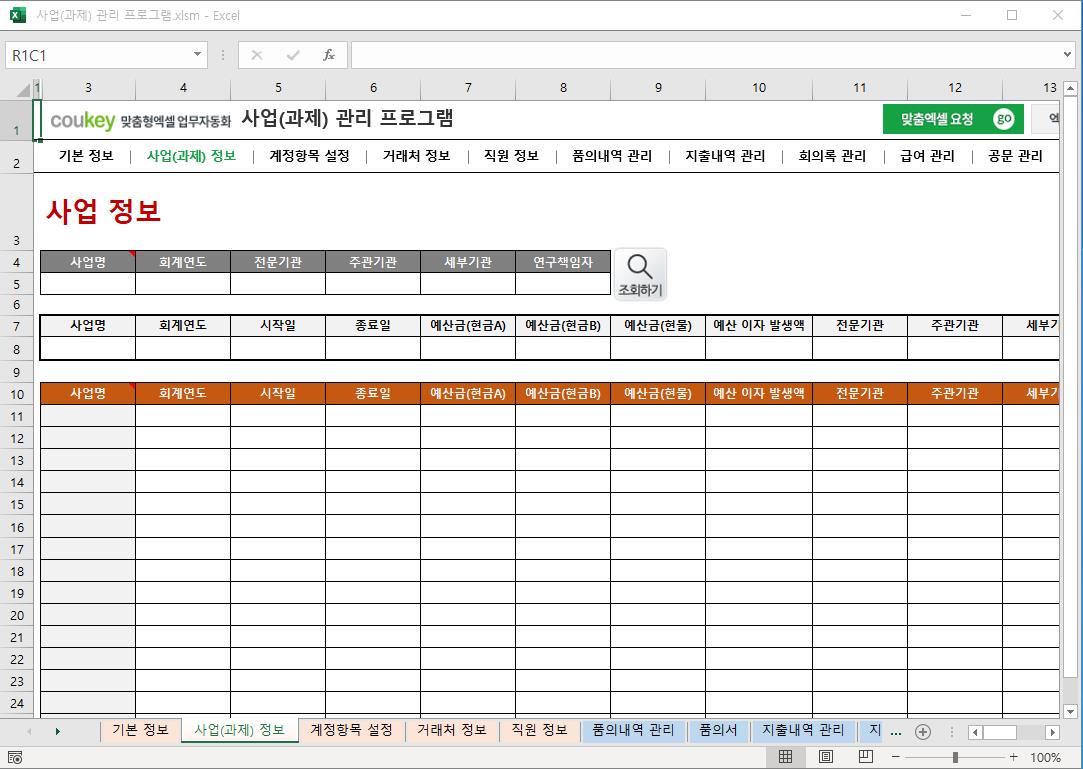Switch to Page Break Preview icon

865,757
